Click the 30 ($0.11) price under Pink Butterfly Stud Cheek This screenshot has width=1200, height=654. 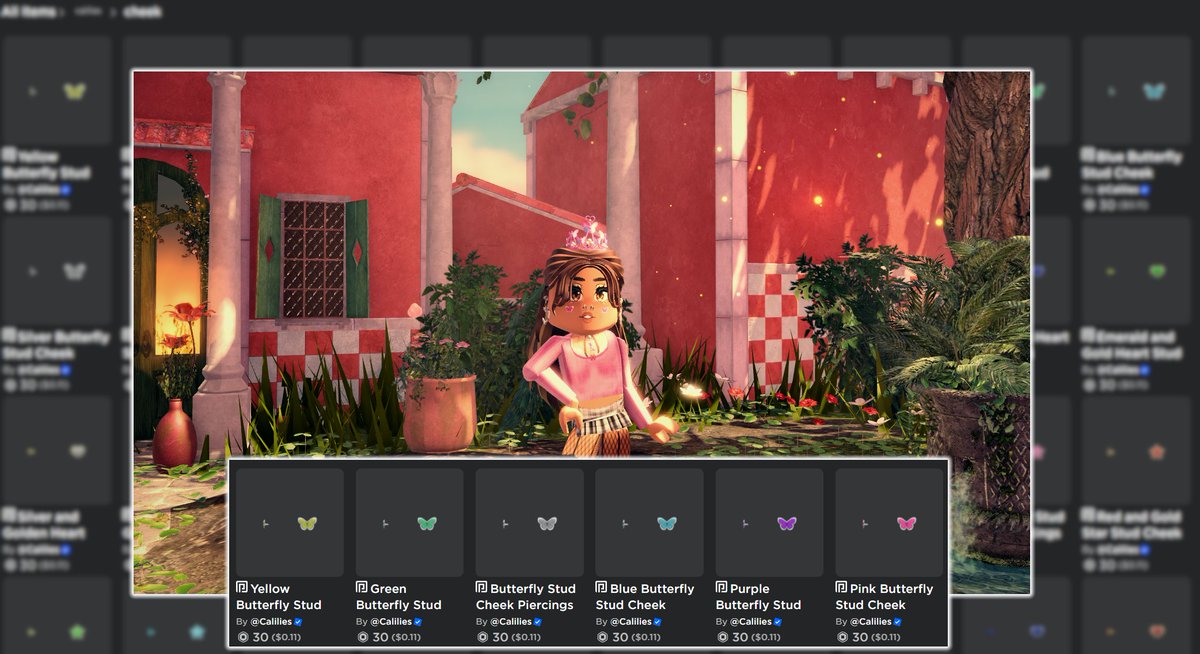tap(877, 637)
